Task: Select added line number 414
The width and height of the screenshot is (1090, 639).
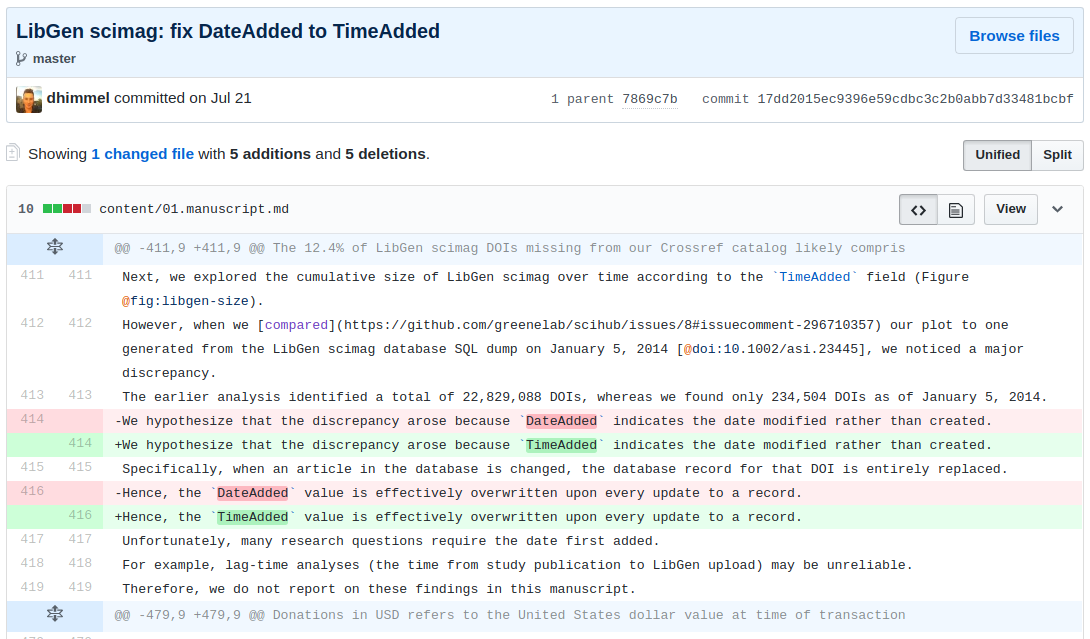Action: tap(80, 444)
